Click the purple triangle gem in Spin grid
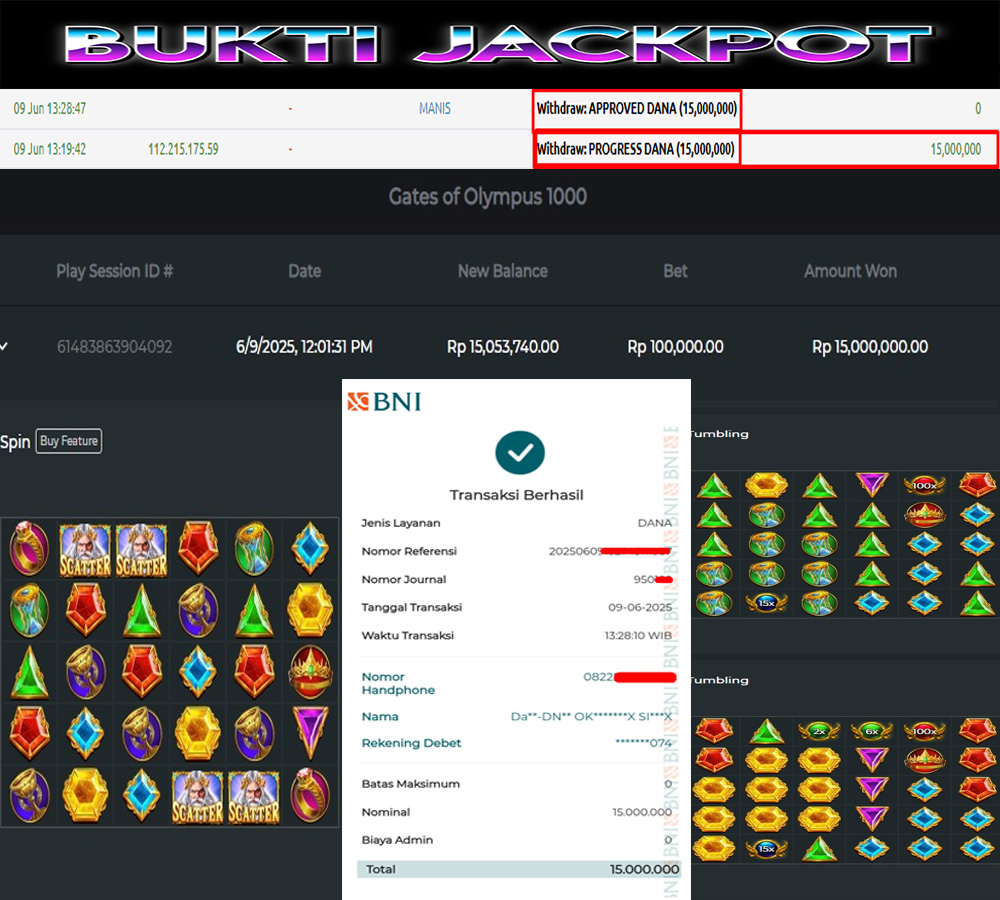This screenshot has height=900, width=1000. coord(310,732)
